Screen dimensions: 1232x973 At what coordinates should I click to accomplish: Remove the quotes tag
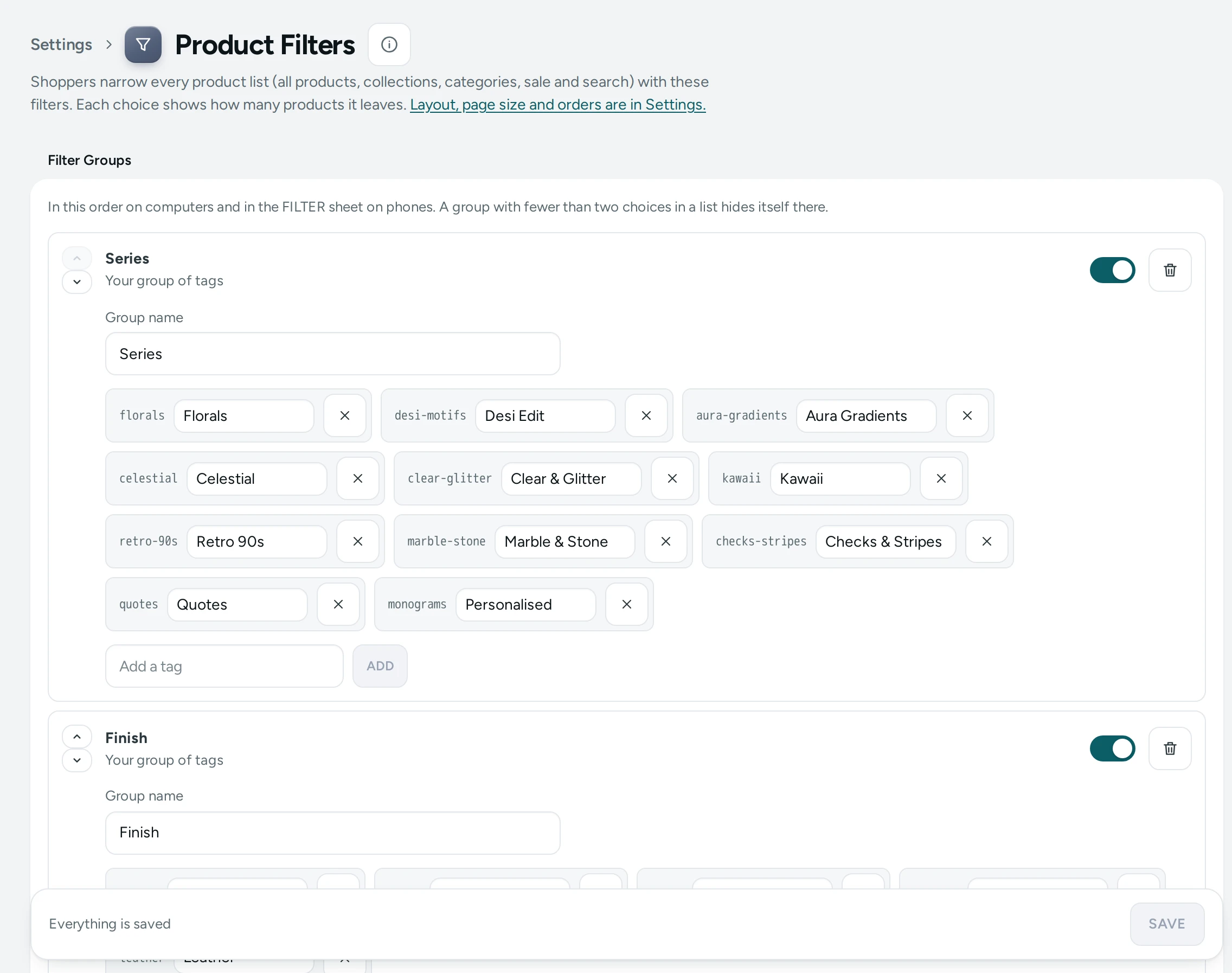coord(338,604)
